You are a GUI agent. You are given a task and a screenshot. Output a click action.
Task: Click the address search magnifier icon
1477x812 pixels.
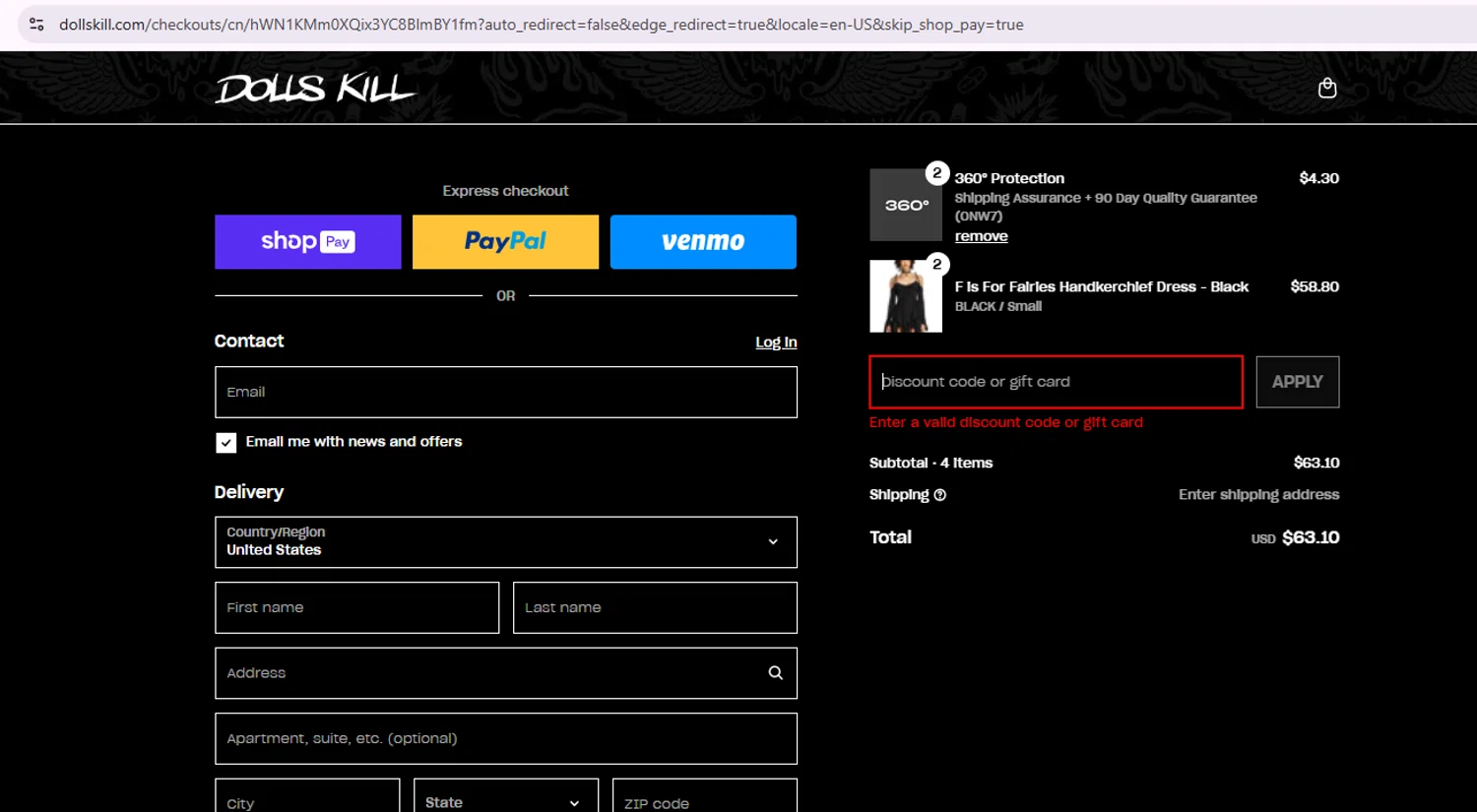click(x=775, y=673)
